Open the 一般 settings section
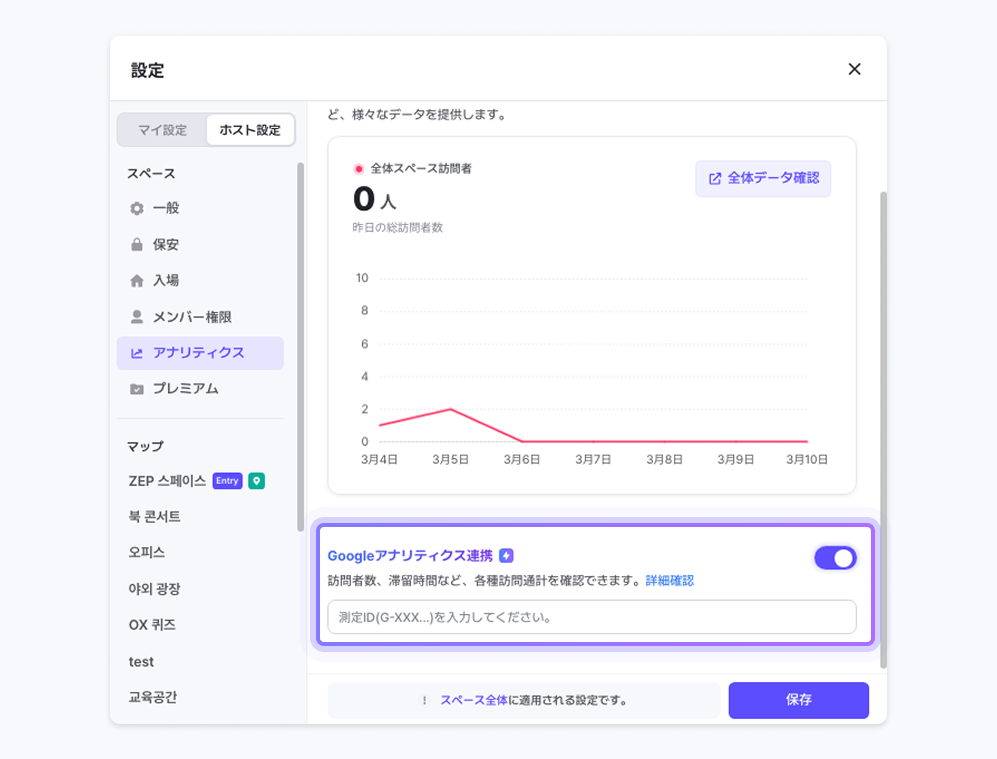 tap(200, 209)
